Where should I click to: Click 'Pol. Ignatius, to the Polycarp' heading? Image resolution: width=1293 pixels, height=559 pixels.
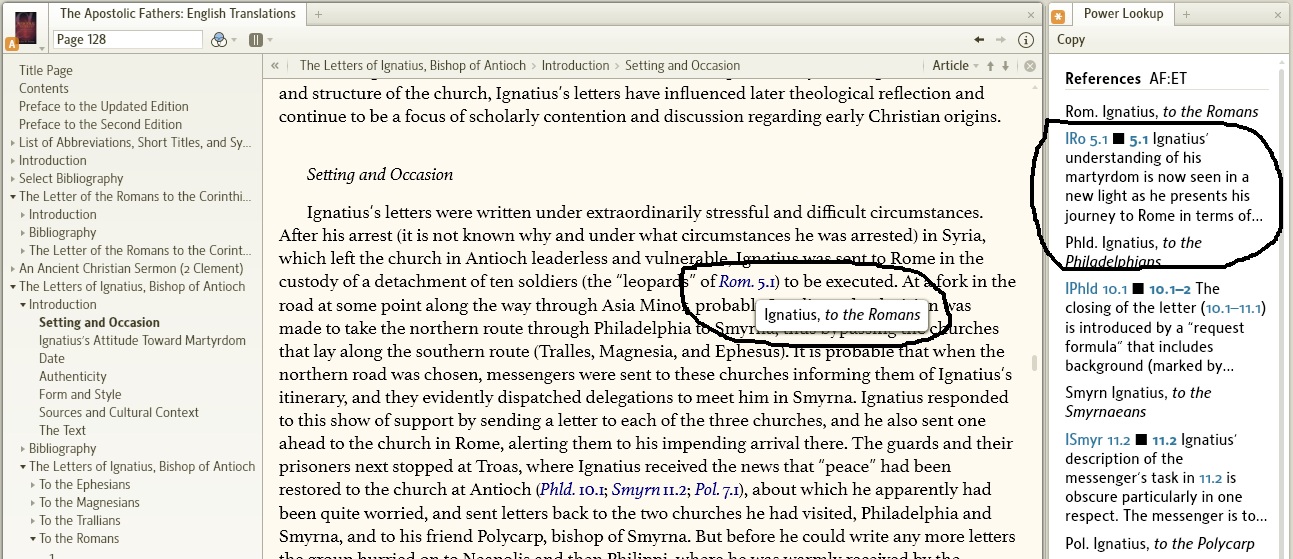1160,544
